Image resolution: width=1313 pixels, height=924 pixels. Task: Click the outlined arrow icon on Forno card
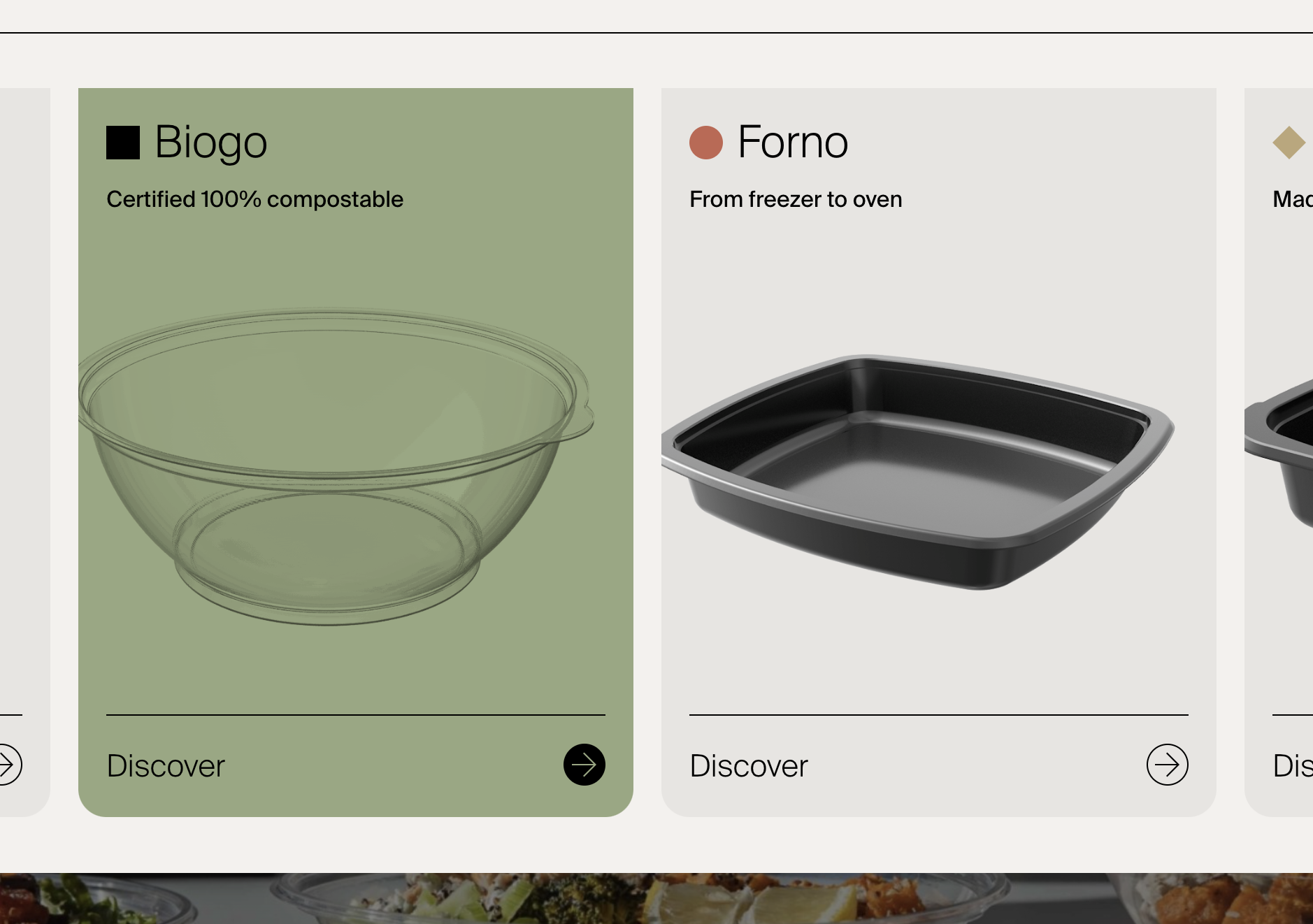(x=1167, y=765)
